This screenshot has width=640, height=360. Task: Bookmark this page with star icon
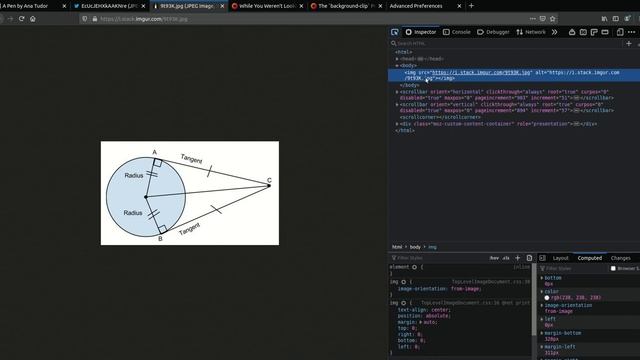(x=553, y=19)
